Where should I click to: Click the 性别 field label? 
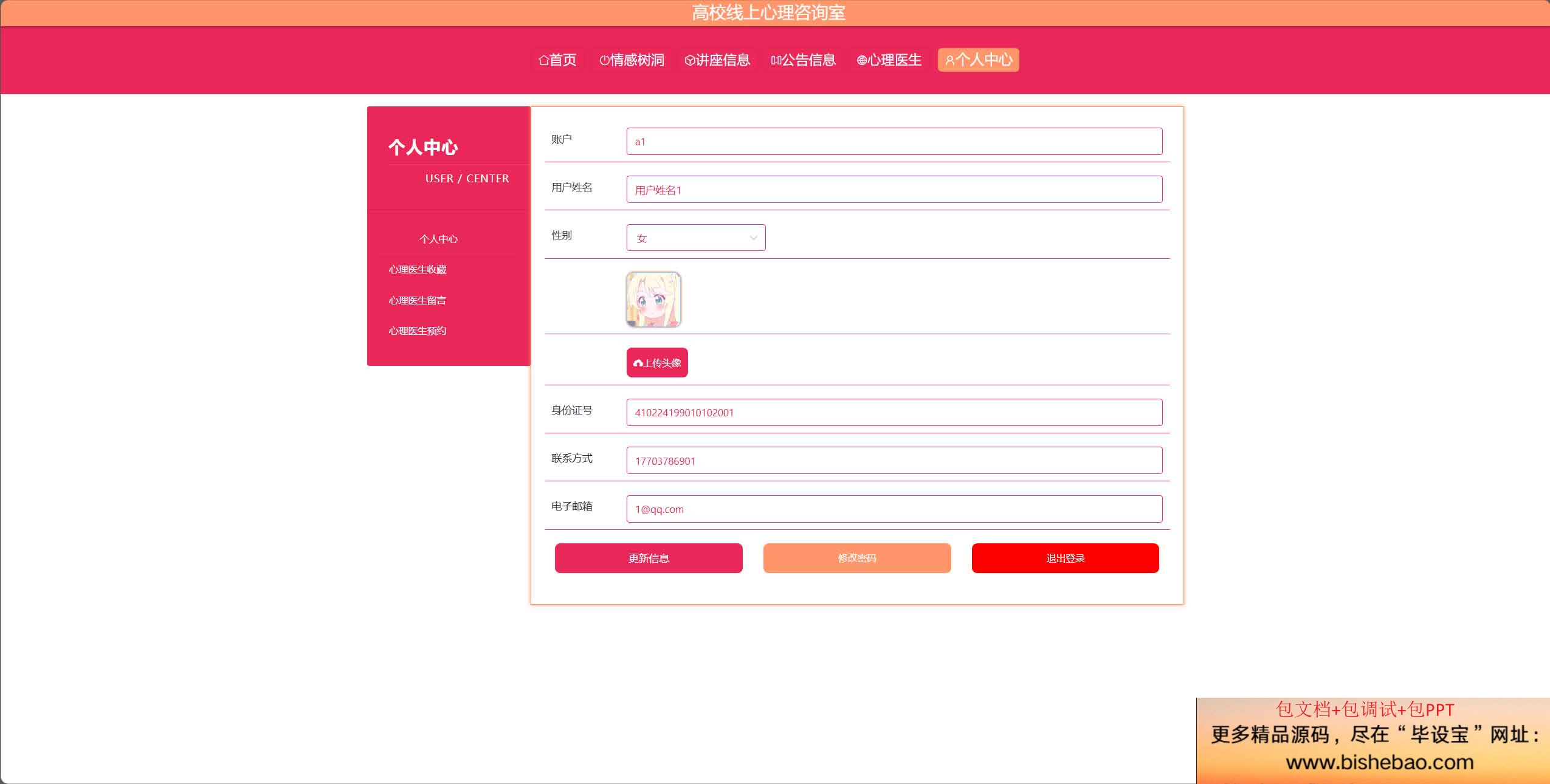pos(562,236)
